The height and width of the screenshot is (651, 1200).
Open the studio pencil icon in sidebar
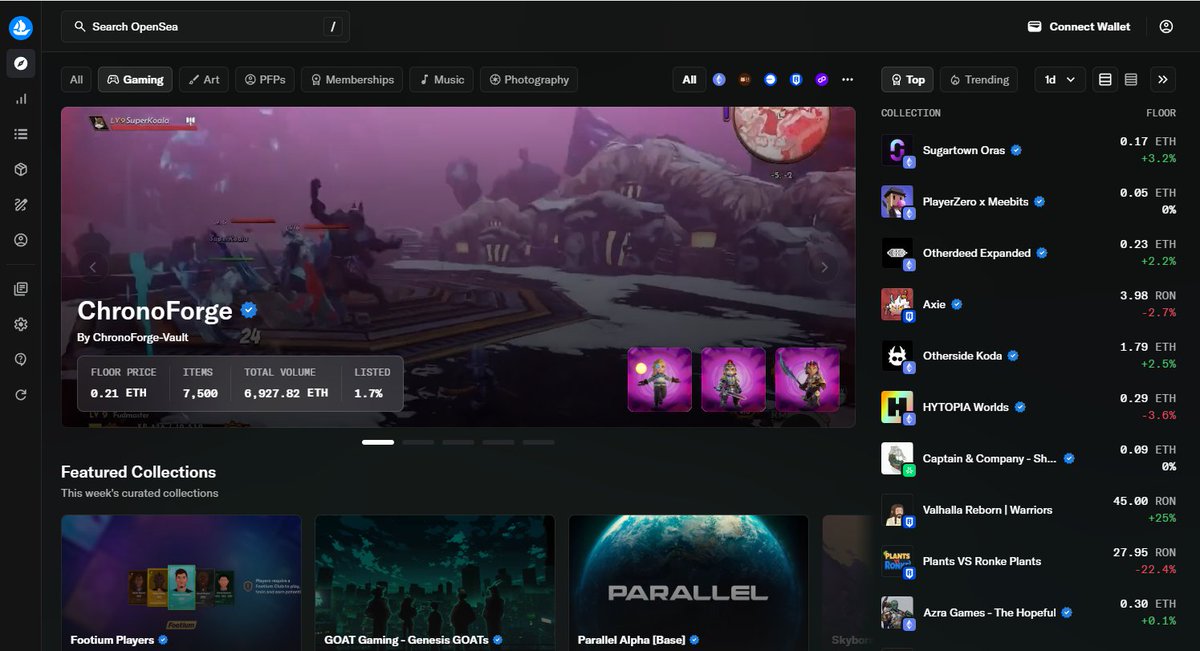point(21,205)
